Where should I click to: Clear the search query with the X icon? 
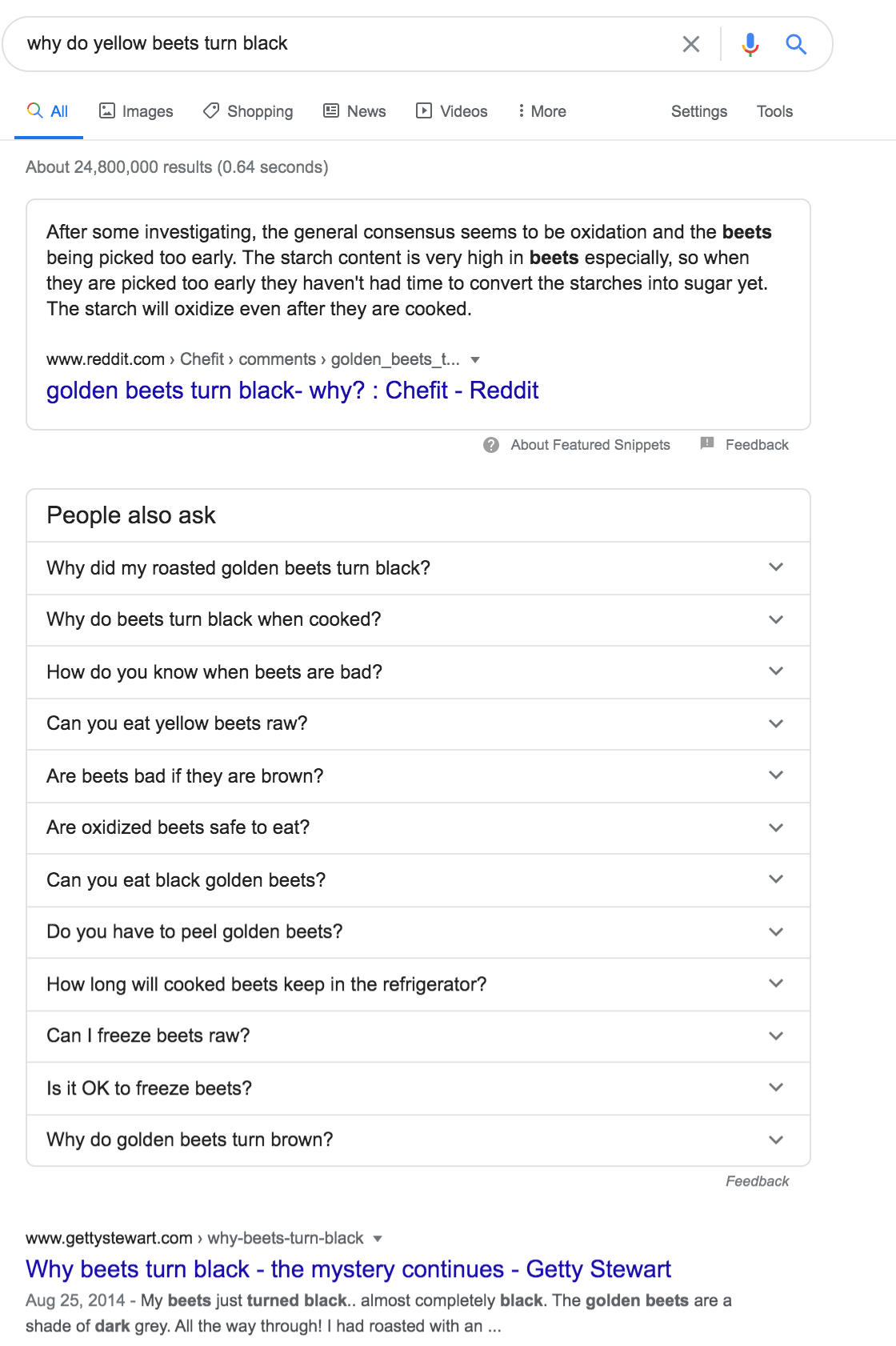pos(691,44)
